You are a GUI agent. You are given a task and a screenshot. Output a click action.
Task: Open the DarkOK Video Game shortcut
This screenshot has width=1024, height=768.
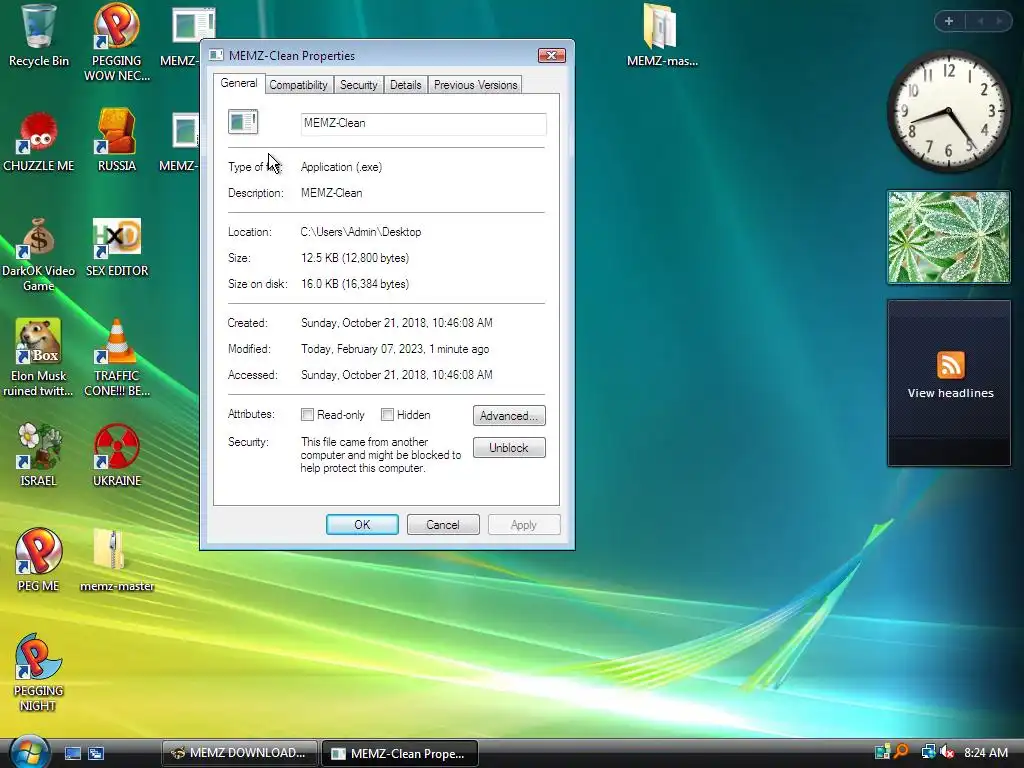point(38,255)
